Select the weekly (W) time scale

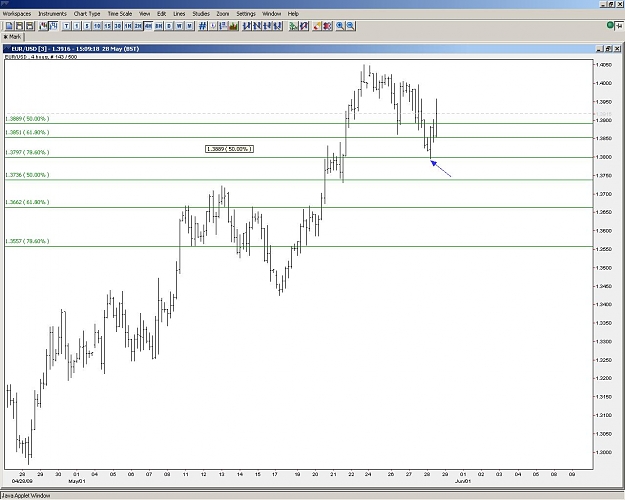[179, 26]
